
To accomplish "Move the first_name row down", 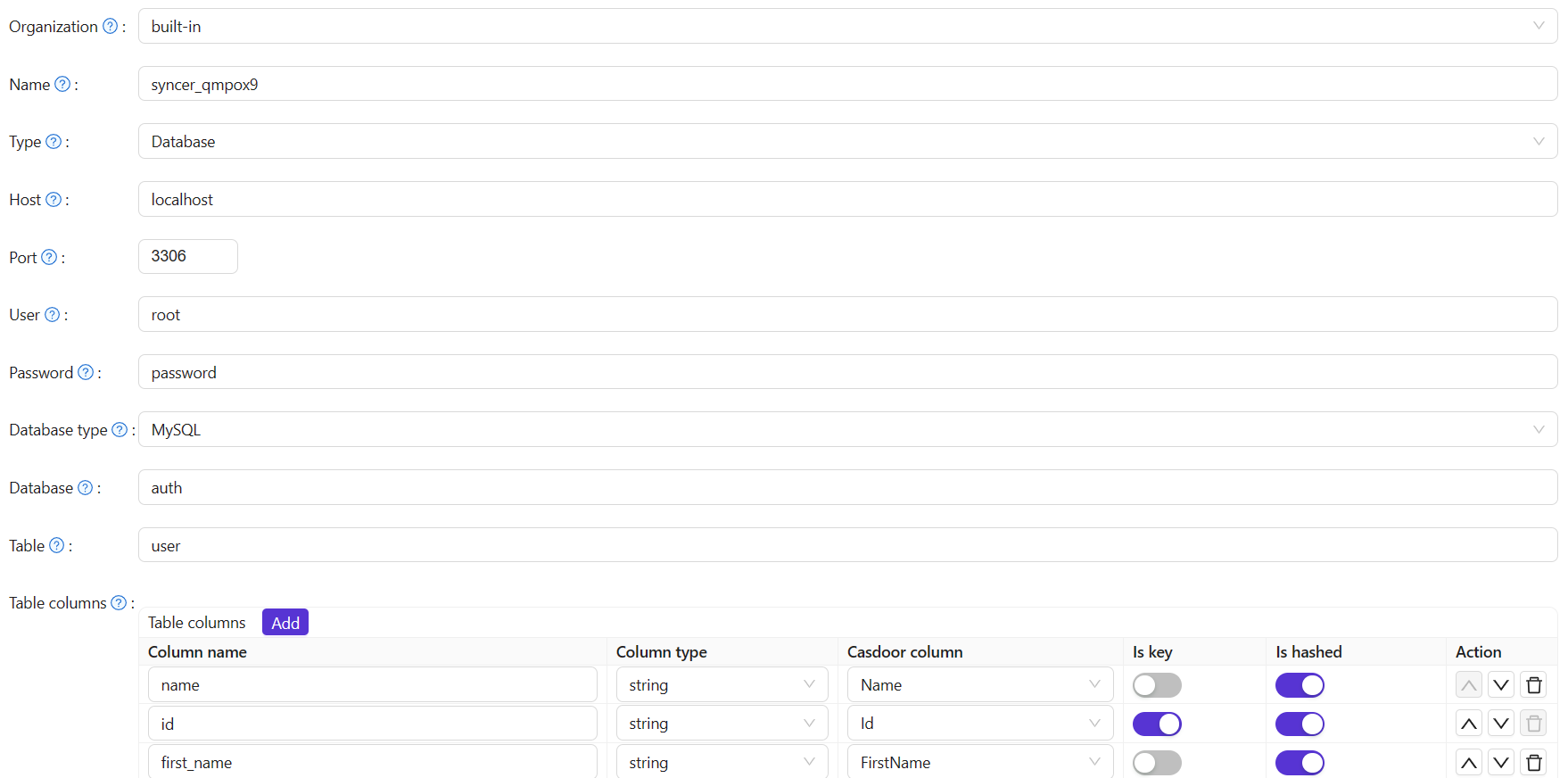I will coord(1501,763).
